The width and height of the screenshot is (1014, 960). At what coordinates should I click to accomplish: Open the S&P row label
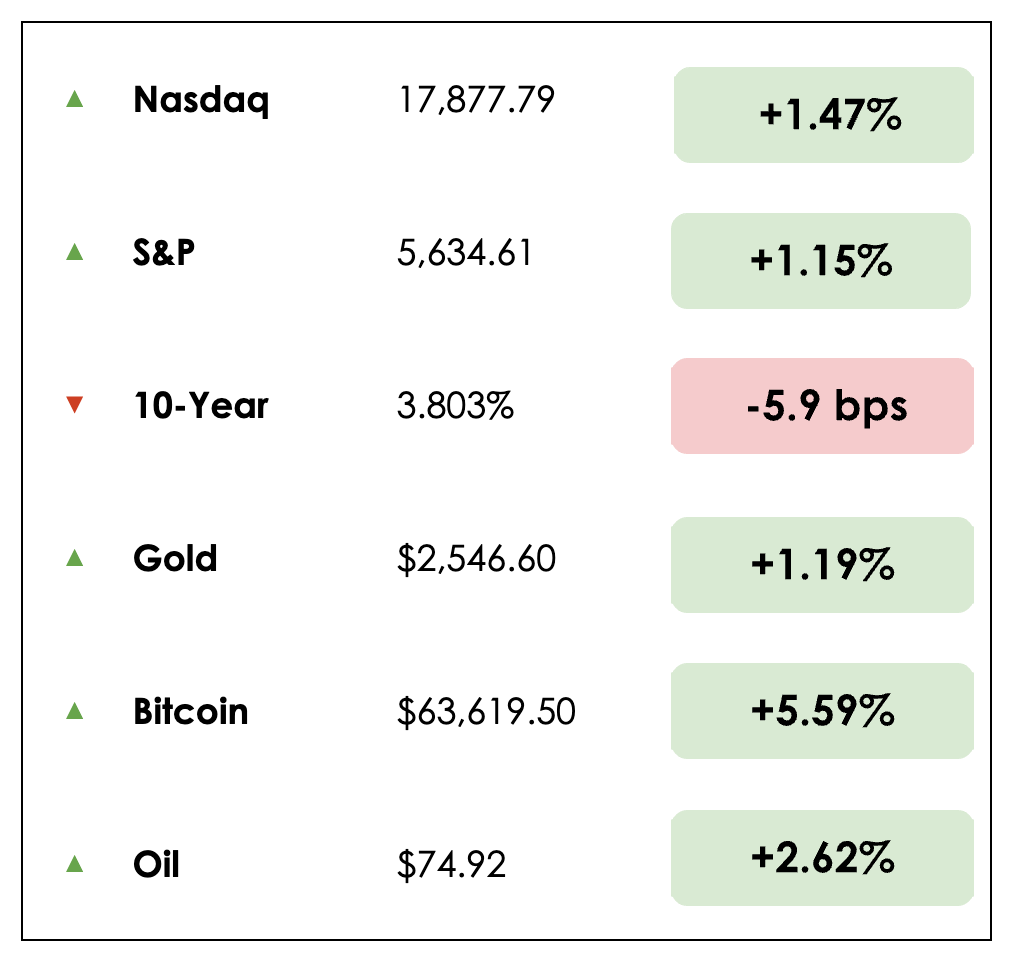[x=164, y=253]
